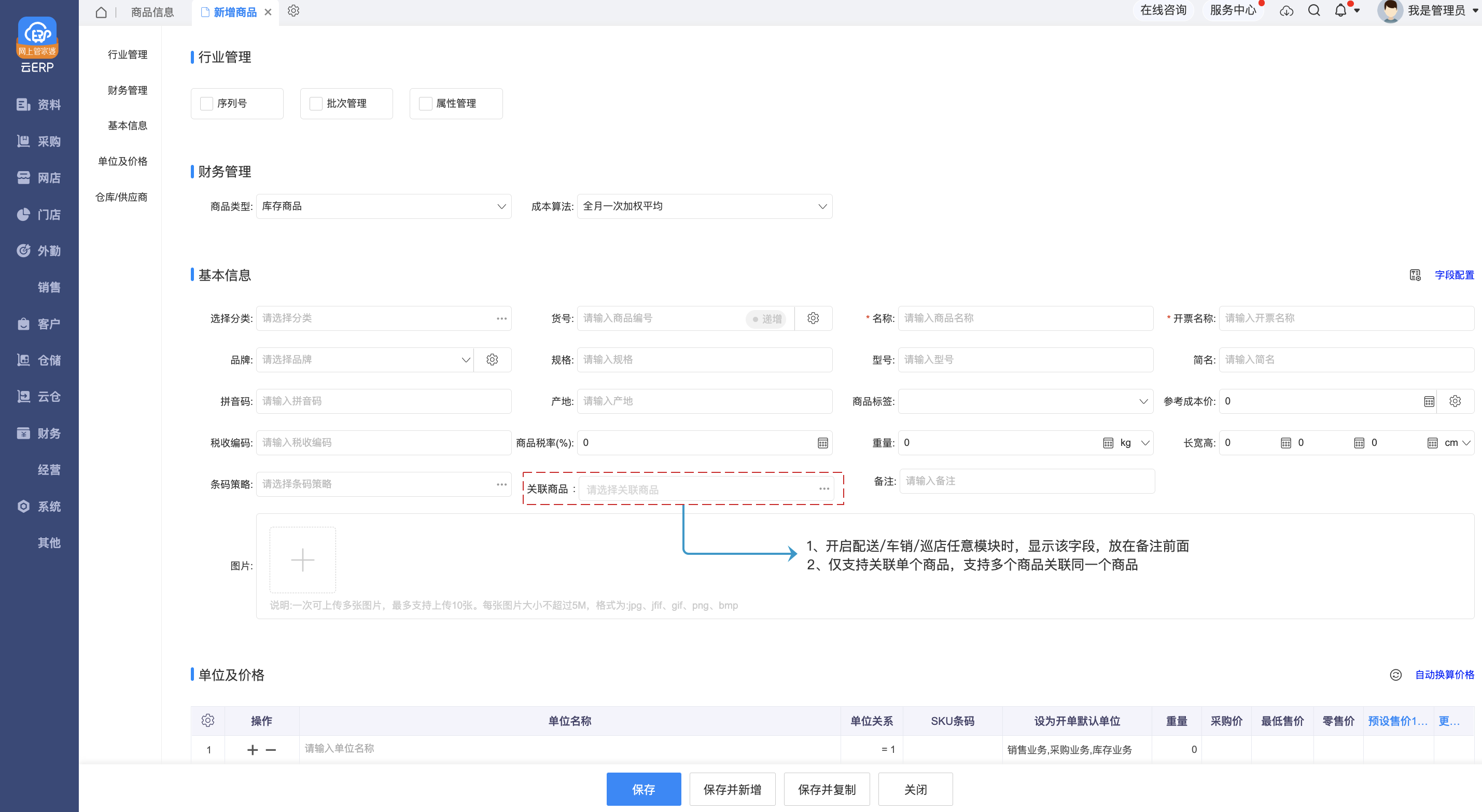Open the 资料 module in sidebar

(x=39, y=105)
